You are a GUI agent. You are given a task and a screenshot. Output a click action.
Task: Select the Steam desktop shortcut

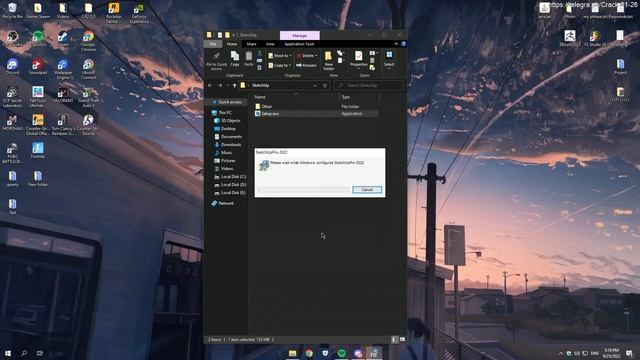63,39
